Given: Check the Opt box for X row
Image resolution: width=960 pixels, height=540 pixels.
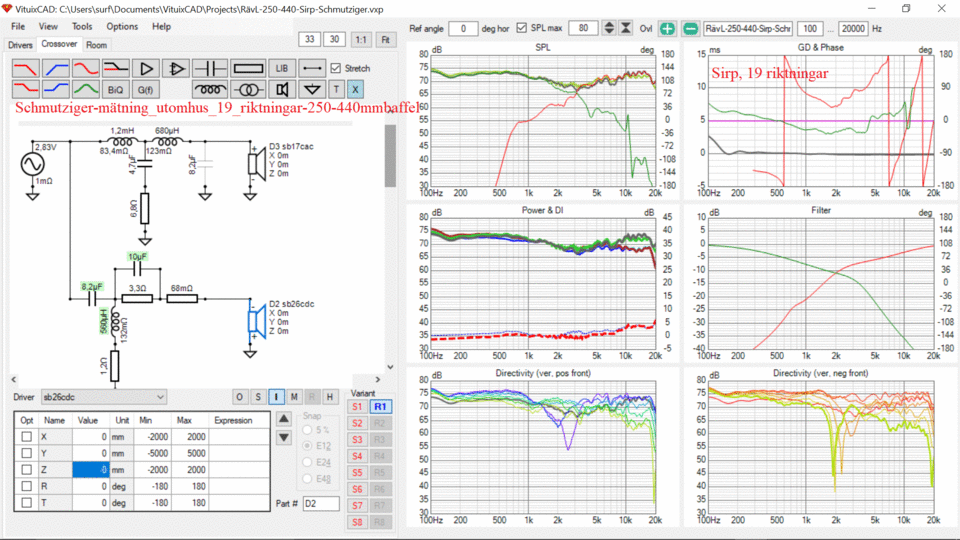Looking at the screenshot, I should 26,437.
